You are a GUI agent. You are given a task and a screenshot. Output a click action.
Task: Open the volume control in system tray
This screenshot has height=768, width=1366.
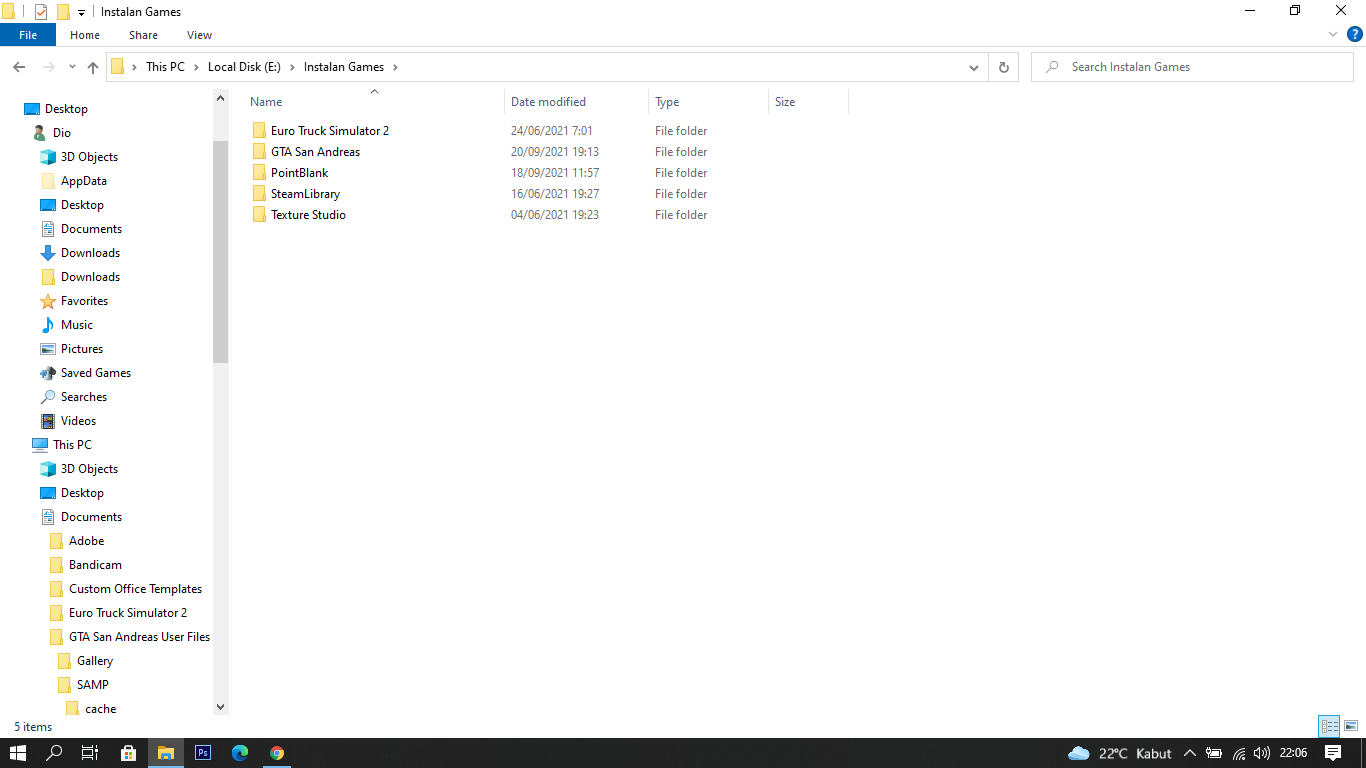1262,753
